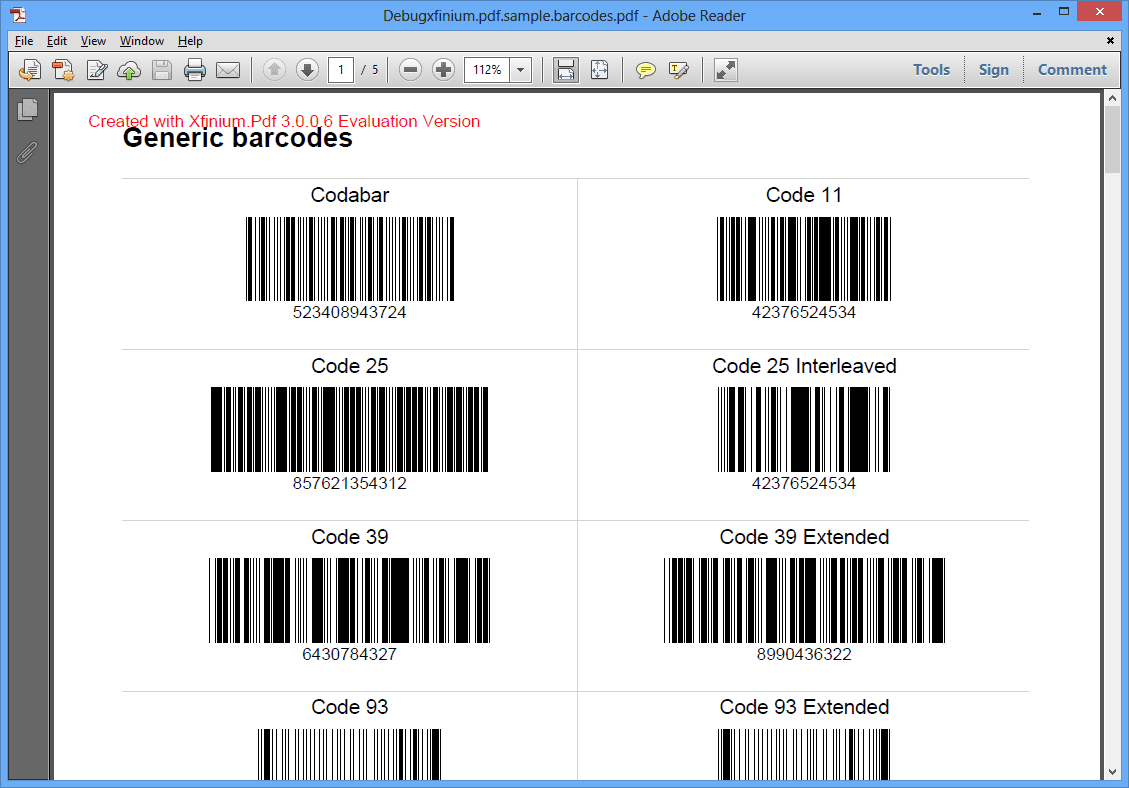Click the Codabar barcode image
The image size is (1129, 788).
point(350,259)
